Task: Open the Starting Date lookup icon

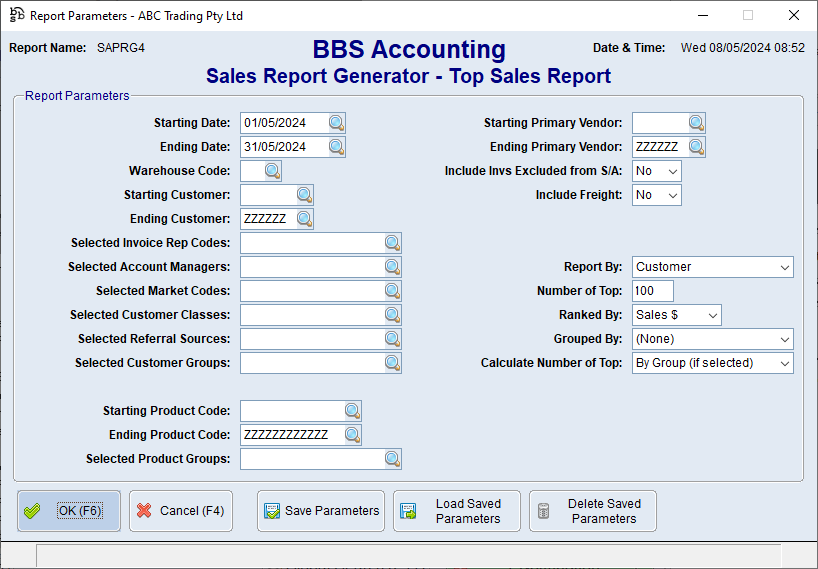Action: 337,123
